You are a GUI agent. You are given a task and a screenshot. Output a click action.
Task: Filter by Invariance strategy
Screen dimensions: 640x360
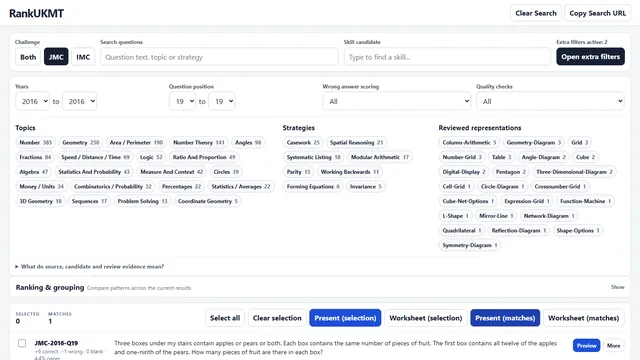(365, 187)
